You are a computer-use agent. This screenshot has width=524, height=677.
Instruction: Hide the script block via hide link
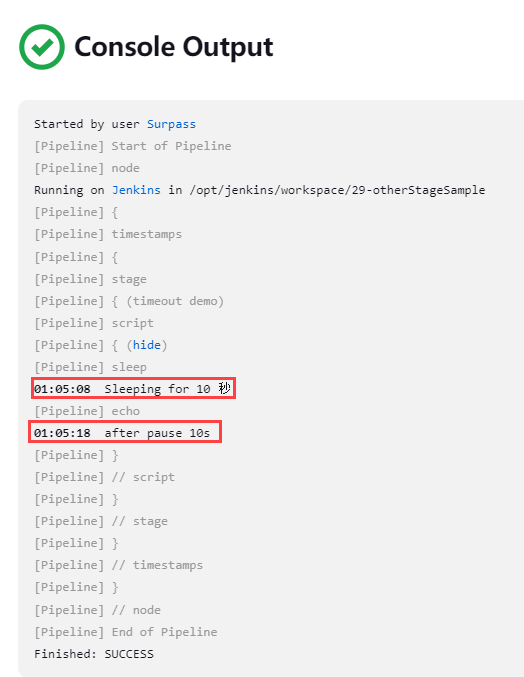(147, 345)
